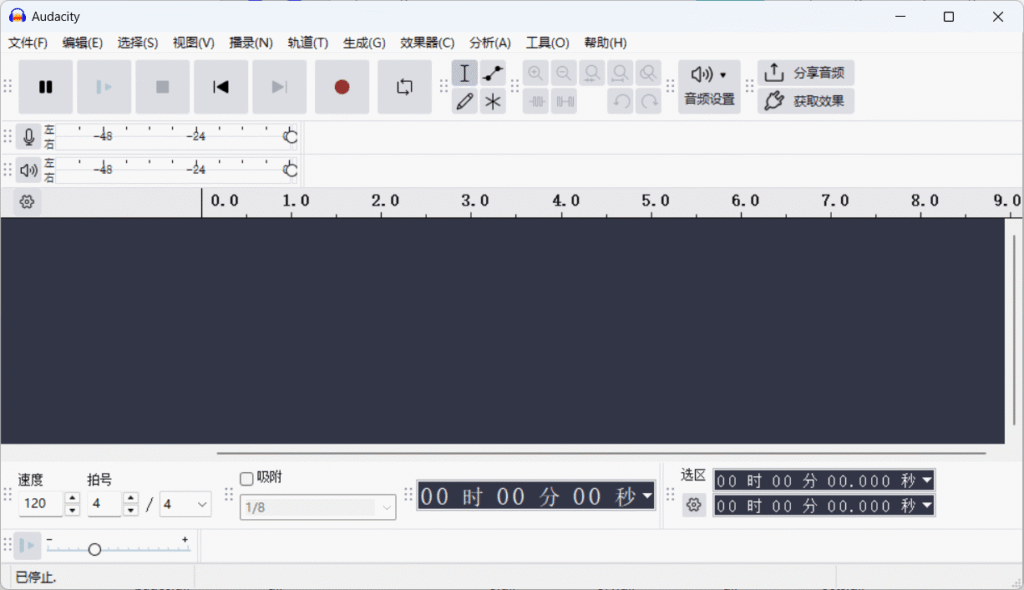Open the 分析(A) menu
The height and width of the screenshot is (590, 1024).
pyautogui.click(x=490, y=43)
